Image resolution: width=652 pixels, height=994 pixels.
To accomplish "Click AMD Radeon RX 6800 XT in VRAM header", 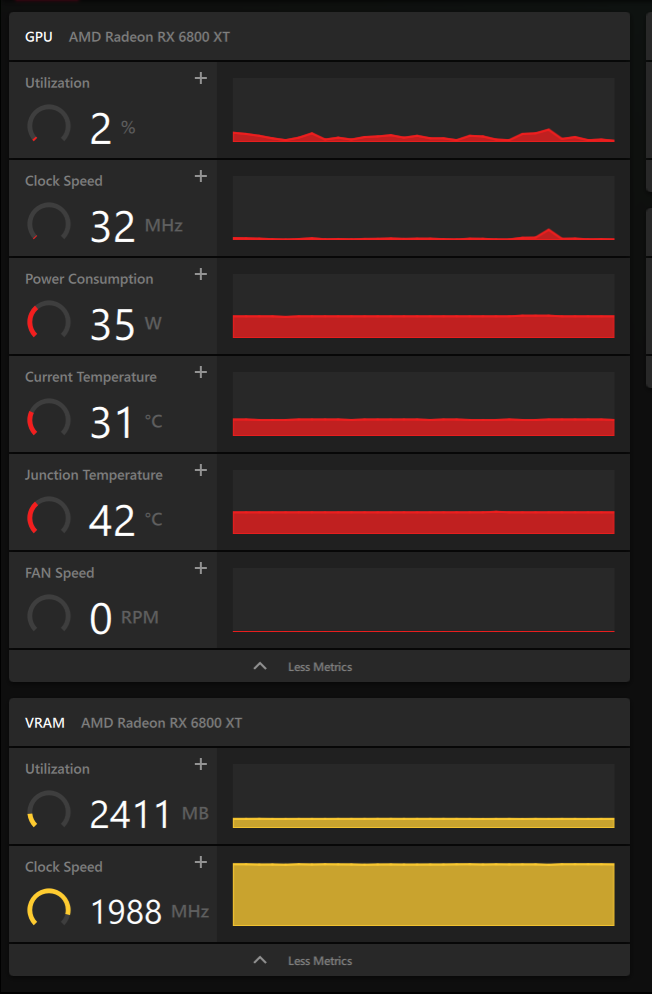I will click(x=162, y=723).
